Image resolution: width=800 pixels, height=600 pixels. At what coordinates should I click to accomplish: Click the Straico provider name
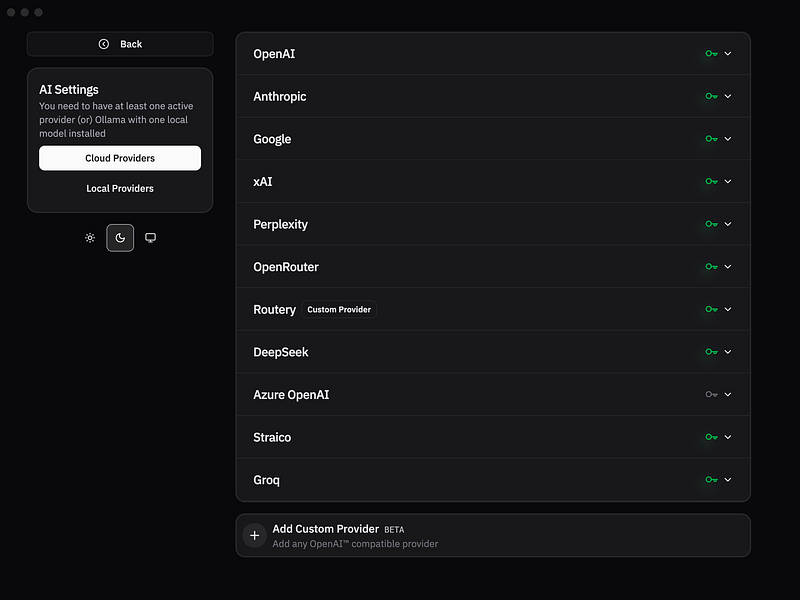pyautogui.click(x=272, y=437)
